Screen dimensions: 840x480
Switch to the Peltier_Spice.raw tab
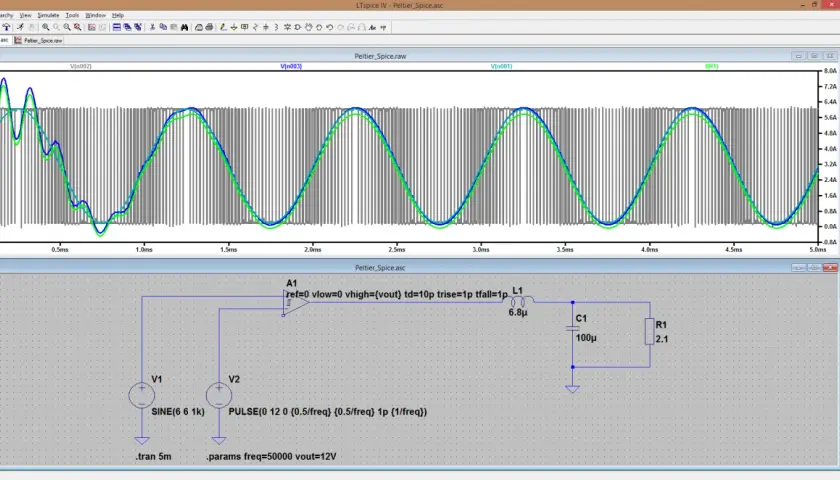(38, 40)
